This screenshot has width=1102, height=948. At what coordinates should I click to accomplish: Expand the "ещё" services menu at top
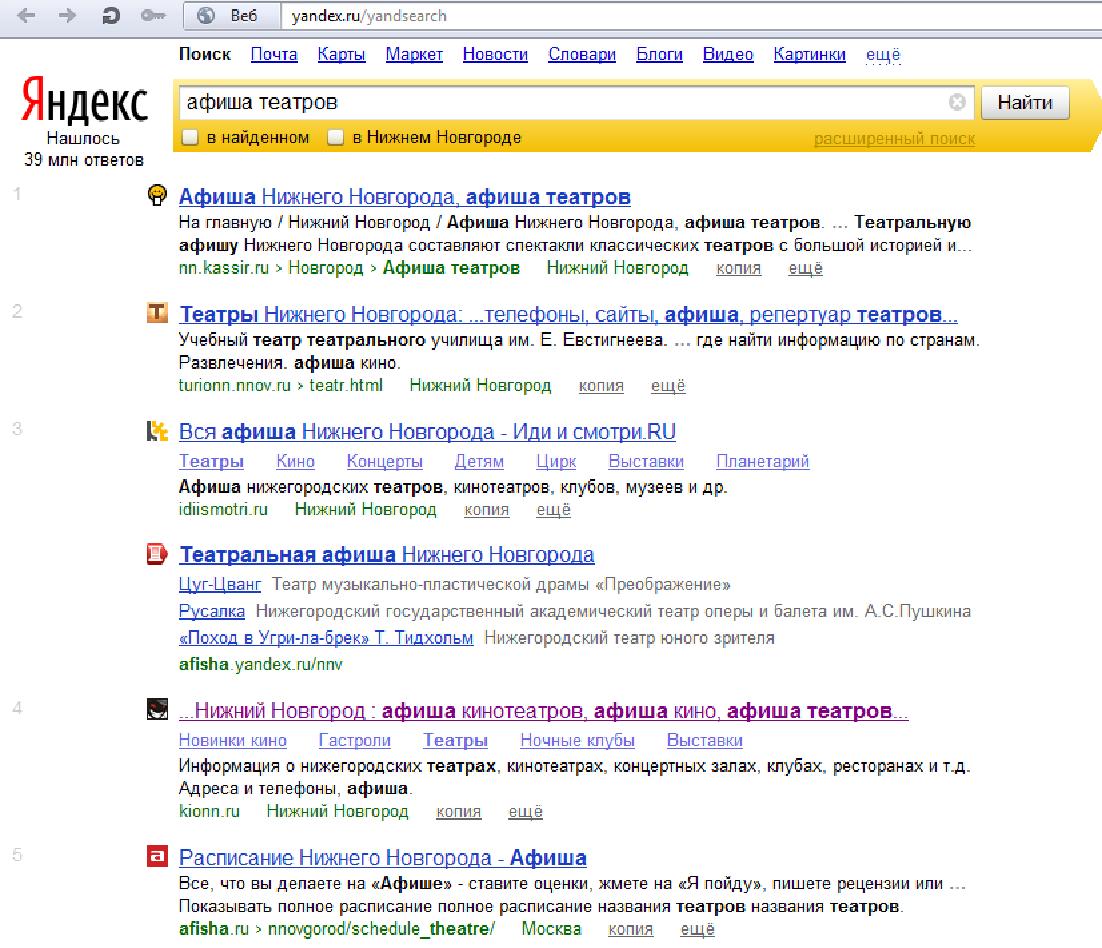[x=883, y=55]
